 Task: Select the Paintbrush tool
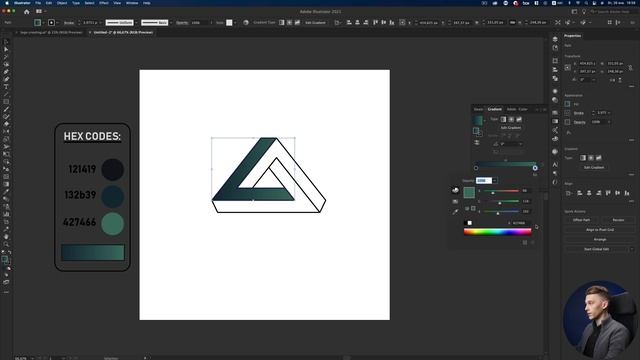pyautogui.click(x=6, y=109)
